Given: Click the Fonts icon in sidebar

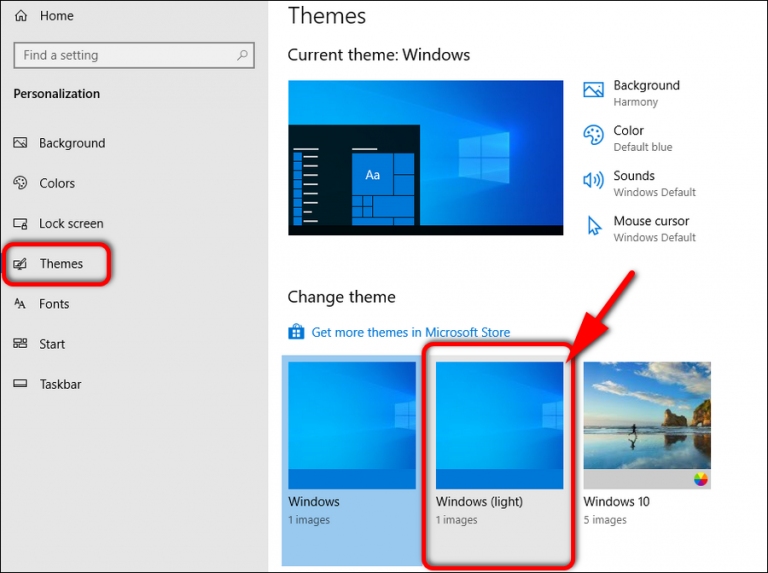Looking at the screenshot, I should [20, 304].
